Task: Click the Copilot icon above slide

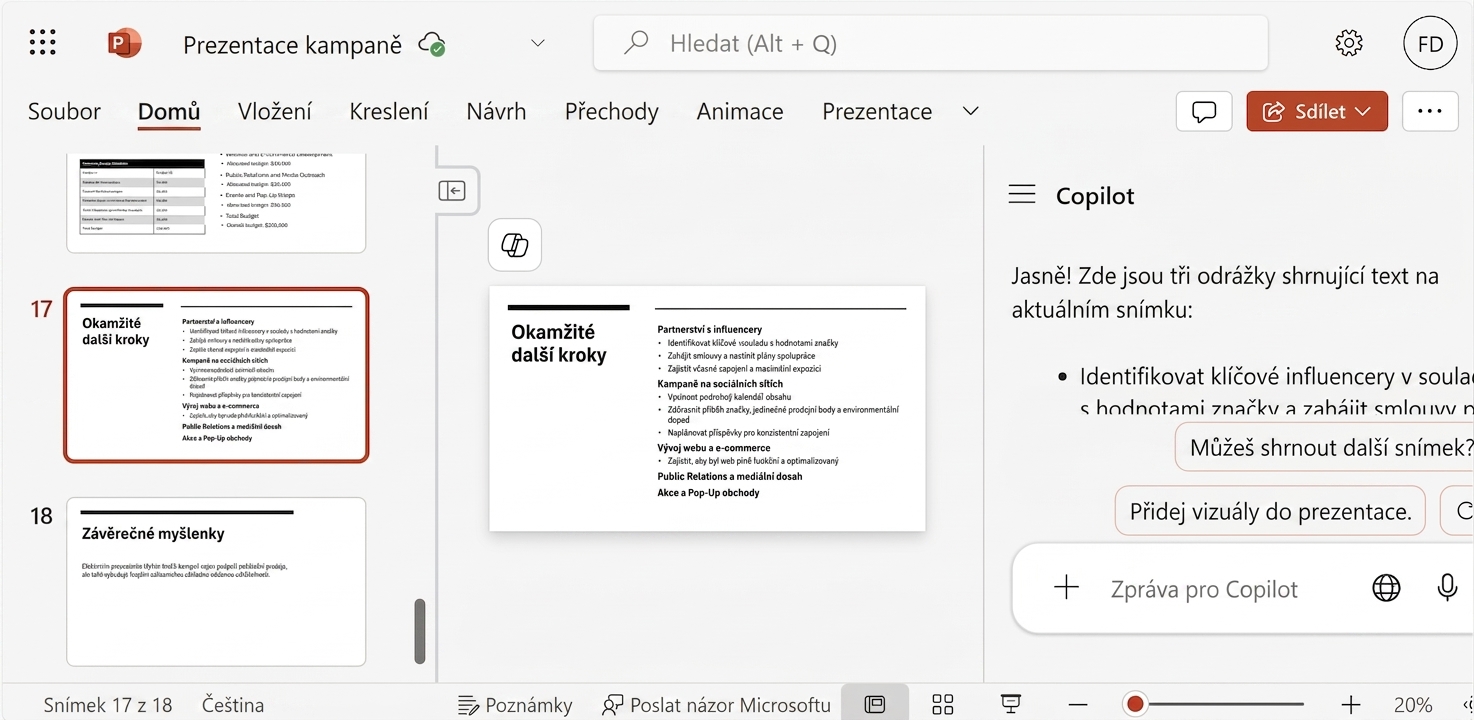Action: pyautogui.click(x=515, y=245)
